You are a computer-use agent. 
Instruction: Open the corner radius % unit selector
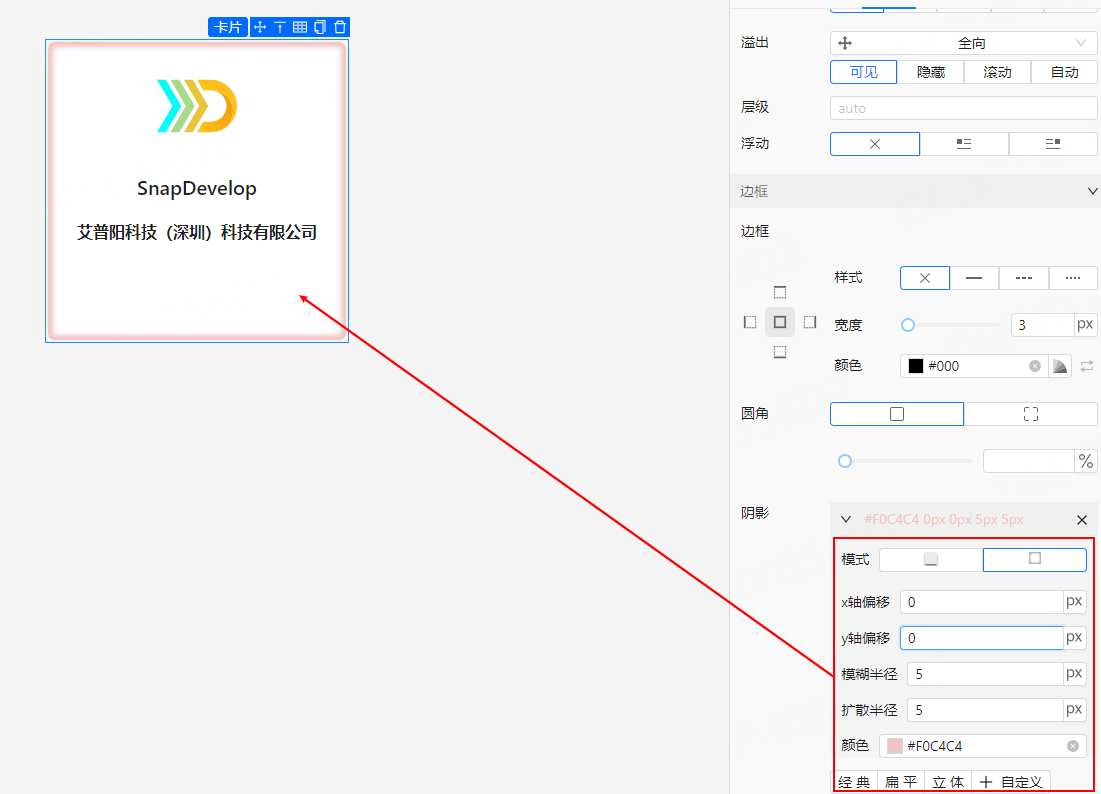(x=1086, y=461)
